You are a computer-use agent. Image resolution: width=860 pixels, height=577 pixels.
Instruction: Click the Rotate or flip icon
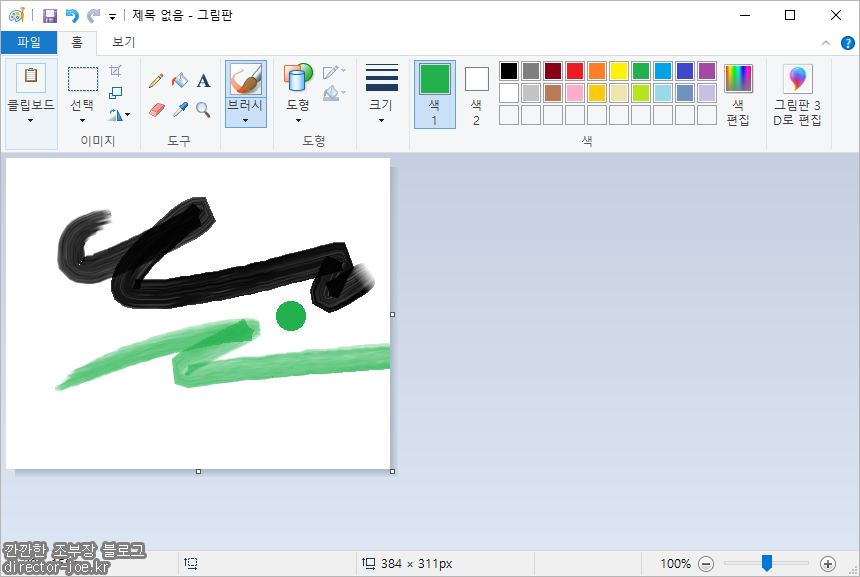pyautogui.click(x=116, y=115)
